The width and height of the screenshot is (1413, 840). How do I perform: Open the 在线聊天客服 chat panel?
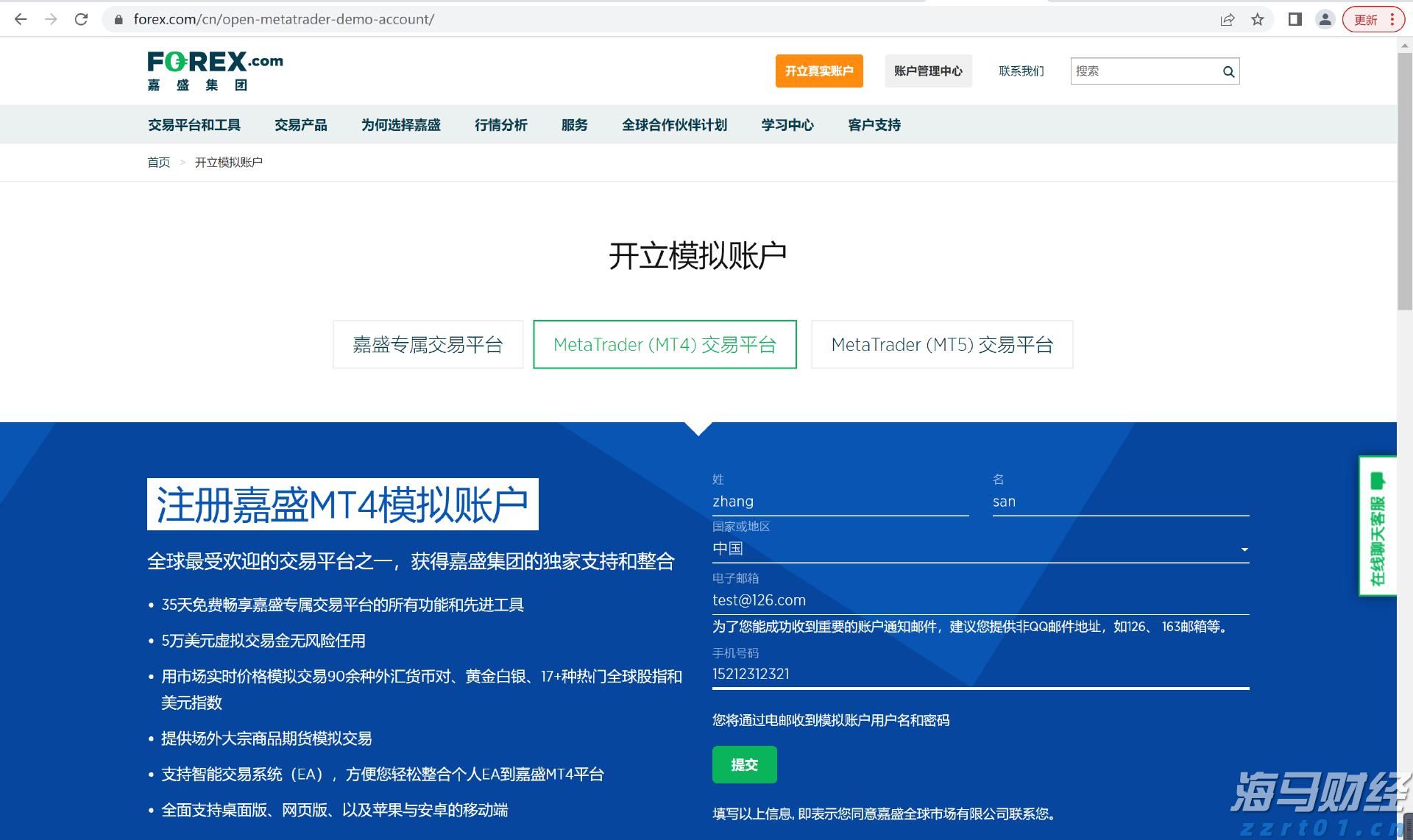tap(1378, 530)
